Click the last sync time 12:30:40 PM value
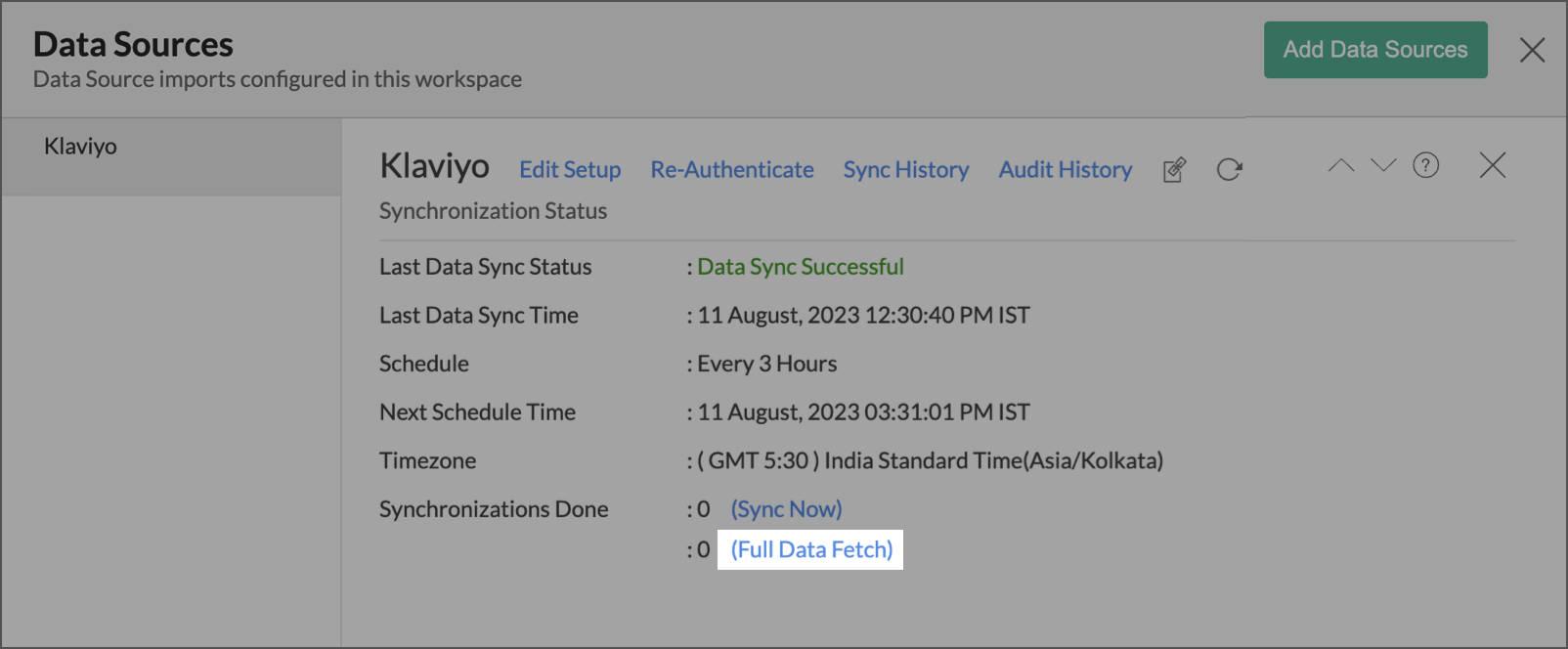1568x649 pixels. coord(864,316)
